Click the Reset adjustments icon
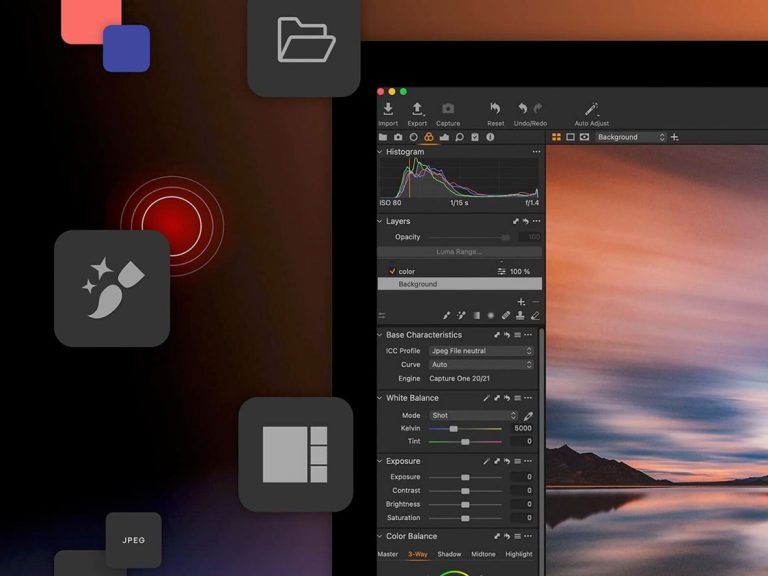This screenshot has width=768, height=576. (495, 108)
